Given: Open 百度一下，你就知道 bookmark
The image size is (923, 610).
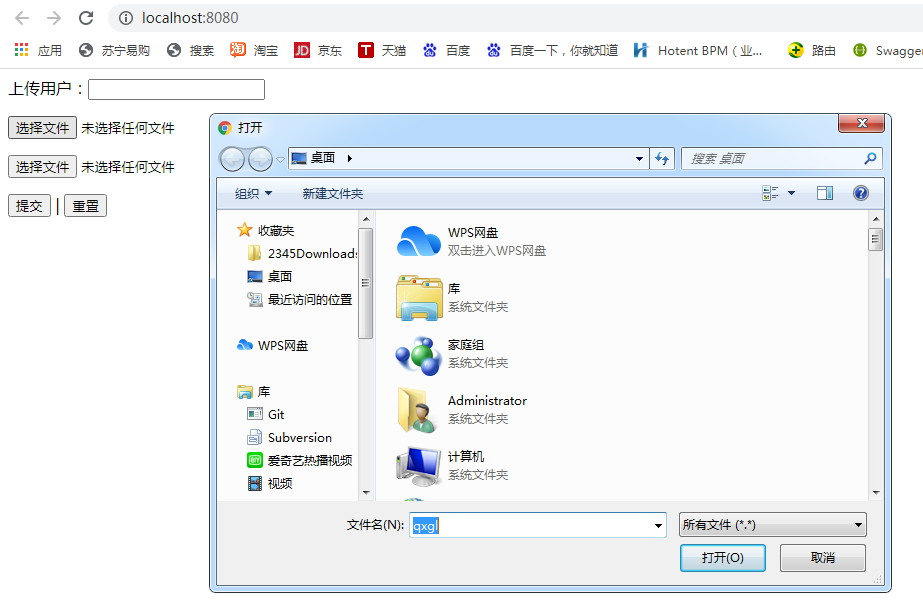Looking at the screenshot, I should point(552,51).
